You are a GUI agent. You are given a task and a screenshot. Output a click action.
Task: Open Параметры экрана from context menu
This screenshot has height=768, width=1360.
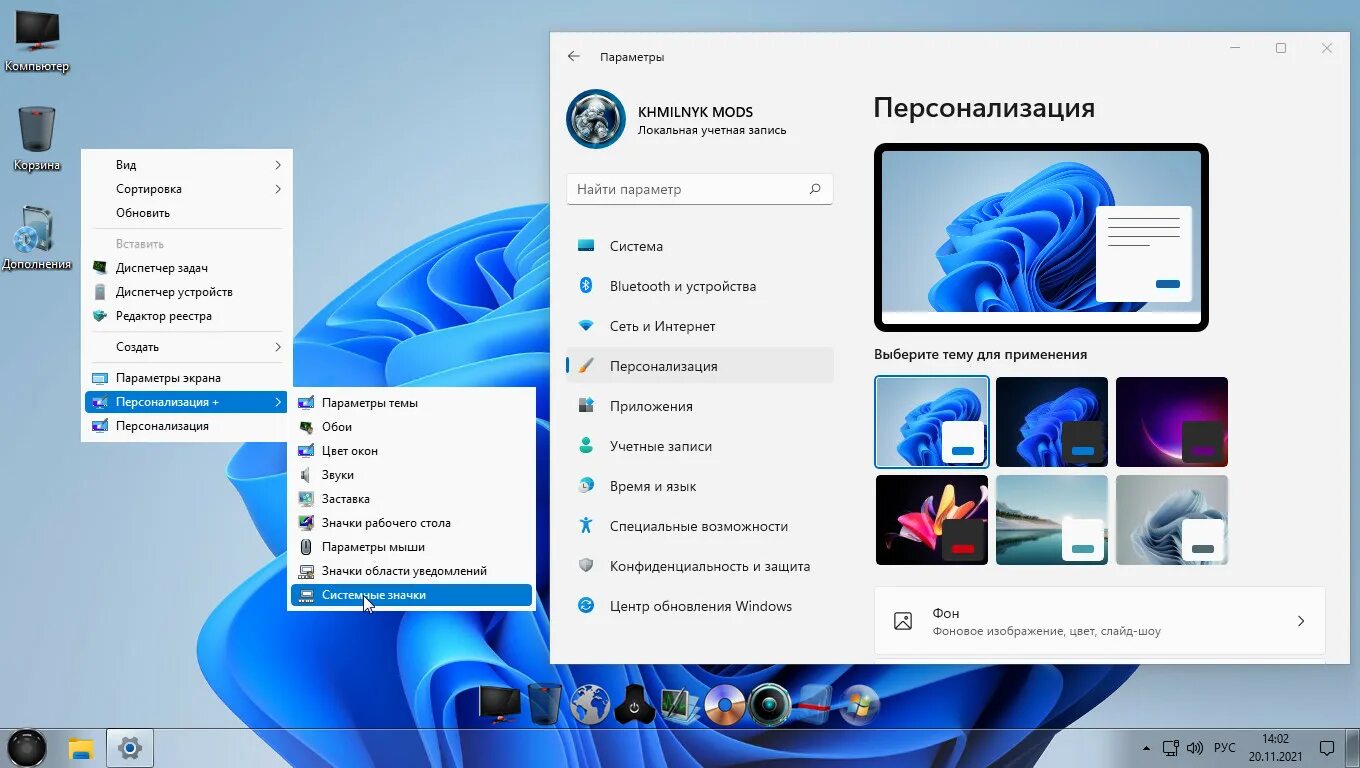pyautogui.click(x=187, y=378)
